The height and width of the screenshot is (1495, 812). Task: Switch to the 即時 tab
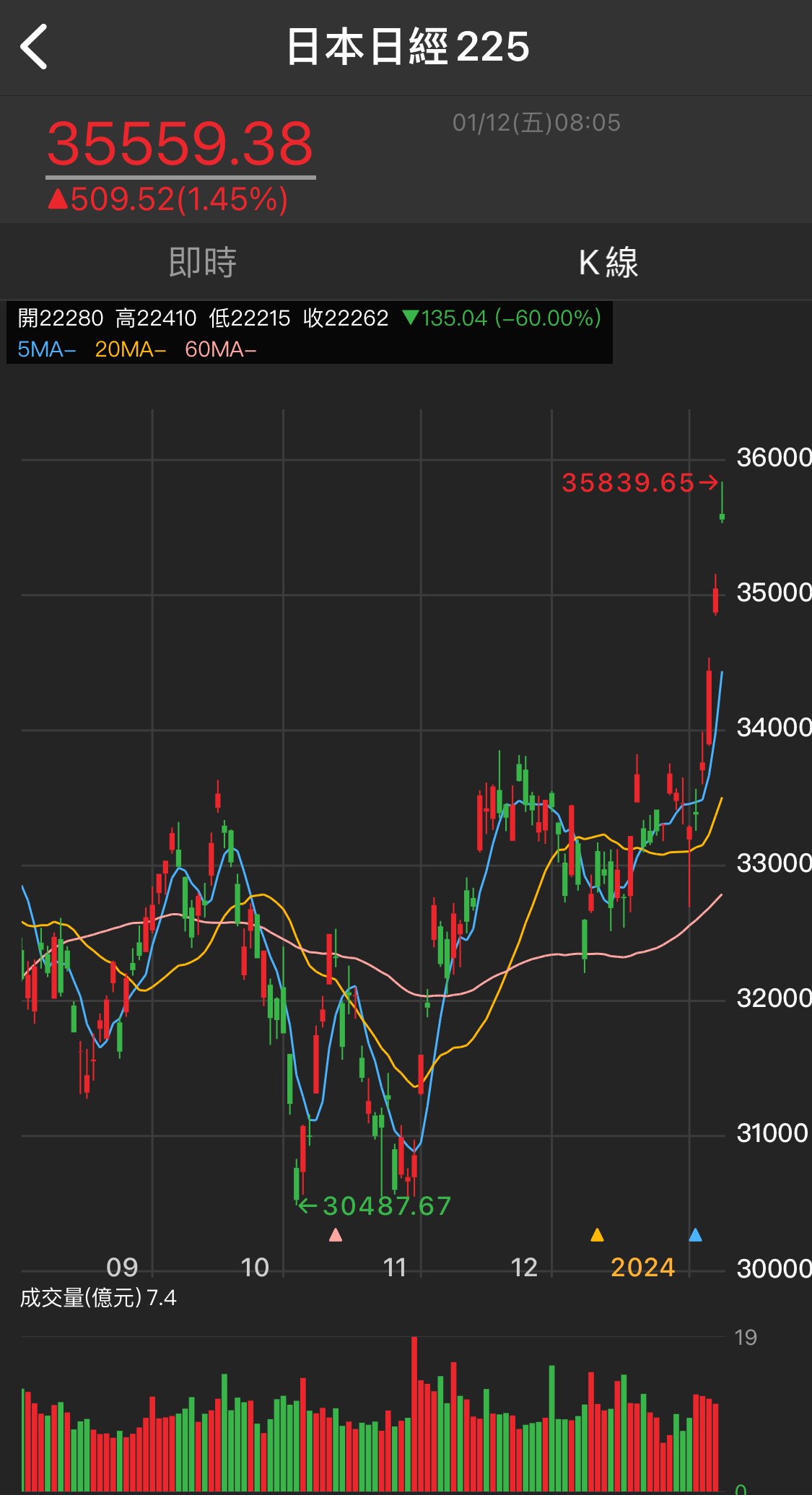tap(203, 262)
